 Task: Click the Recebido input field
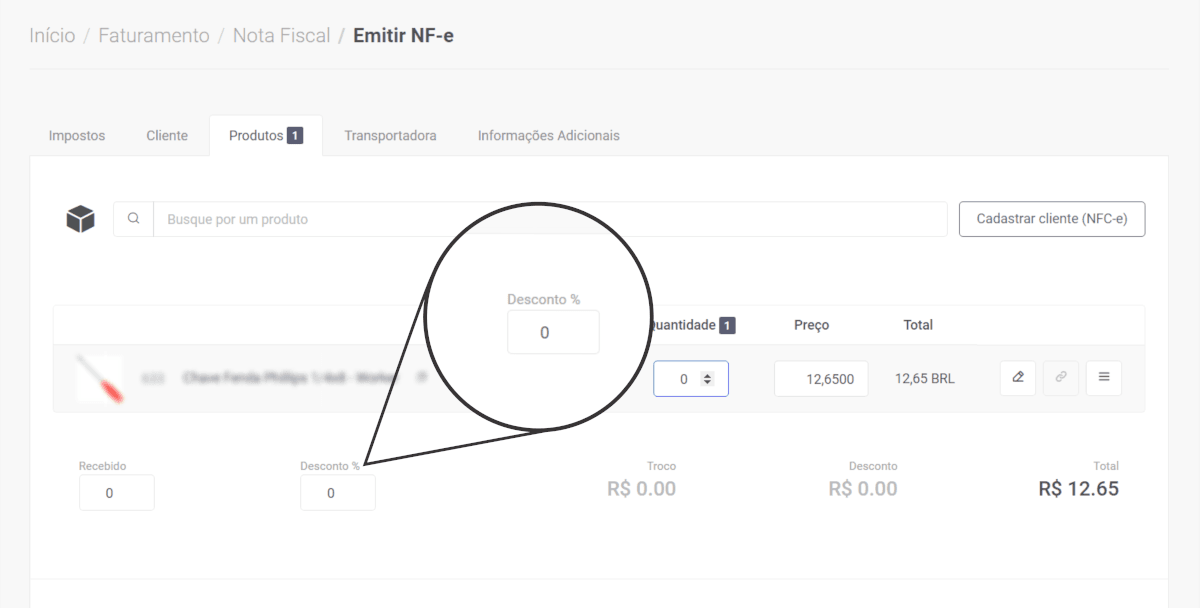[x=117, y=493]
